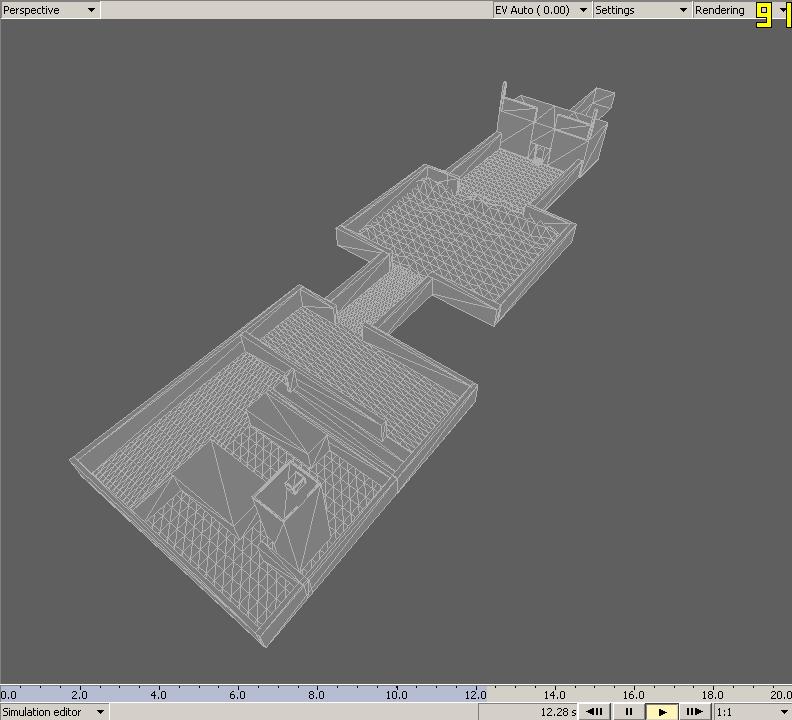Viewport: 792px width, 720px height.
Task: Step the simulation one frame backward
Action: (595, 712)
